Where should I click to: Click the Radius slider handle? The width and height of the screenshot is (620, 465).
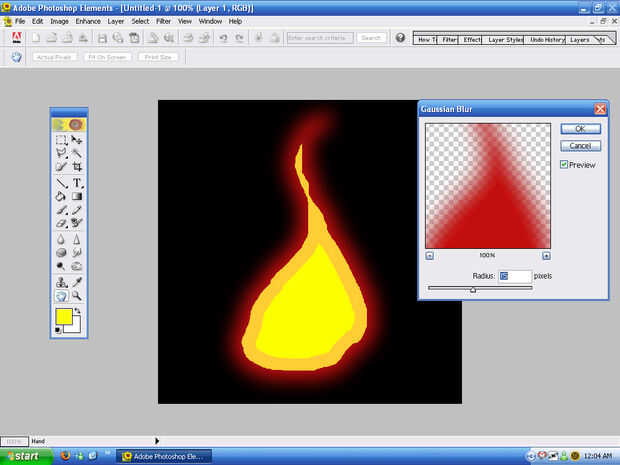pos(473,290)
